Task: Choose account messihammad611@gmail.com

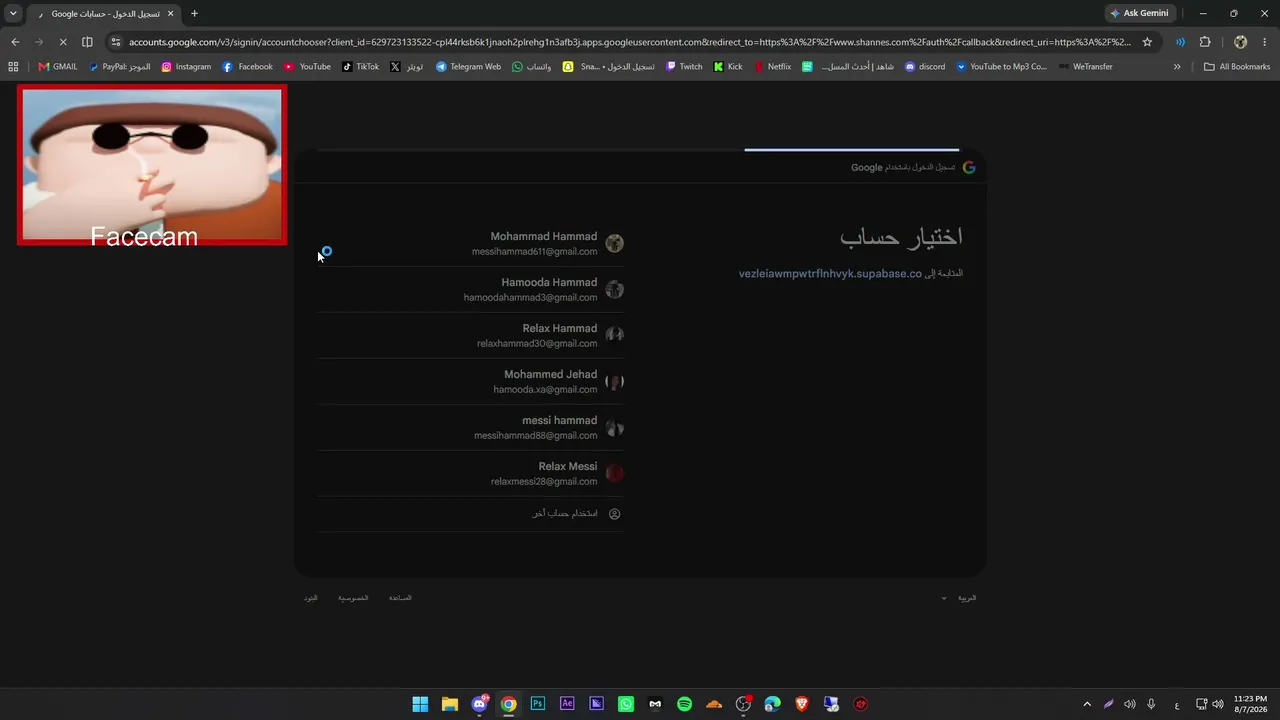Action: pyautogui.click(x=470, y=243)
